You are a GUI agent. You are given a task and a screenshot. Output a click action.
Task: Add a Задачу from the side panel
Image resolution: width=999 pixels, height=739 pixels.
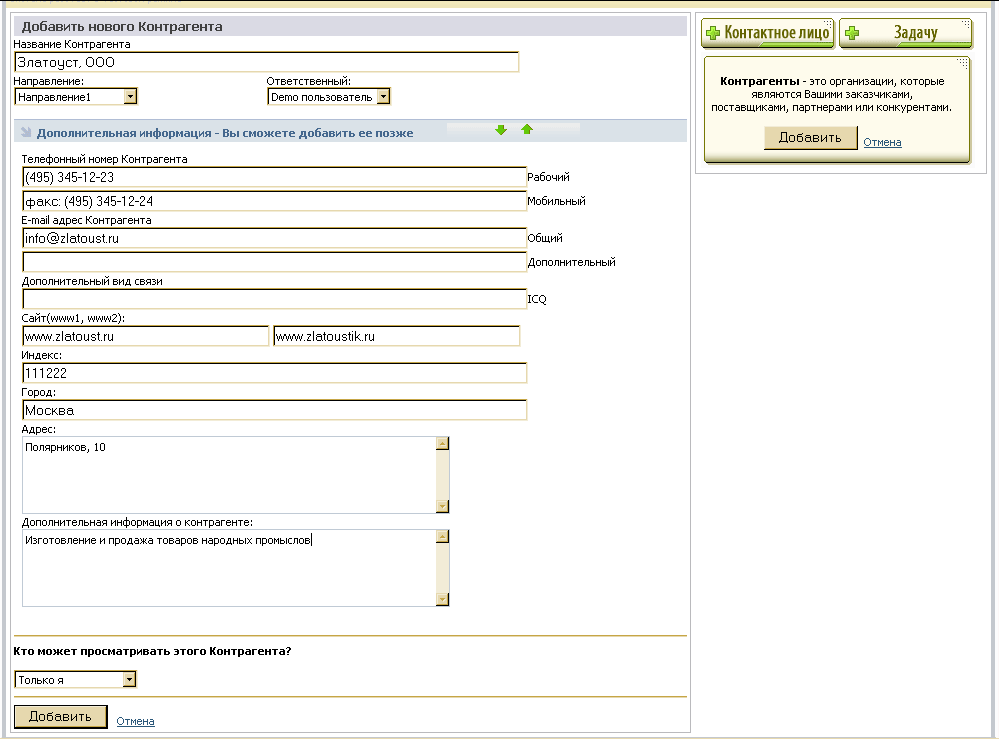pos(905,33)
